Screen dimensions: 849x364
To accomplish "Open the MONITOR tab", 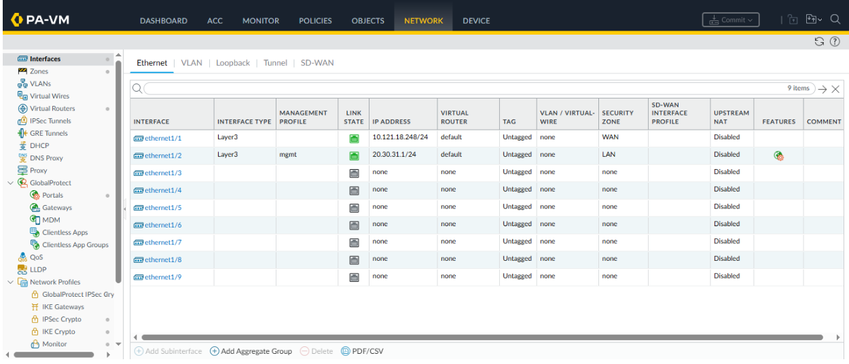I will [x=261, y=21].
